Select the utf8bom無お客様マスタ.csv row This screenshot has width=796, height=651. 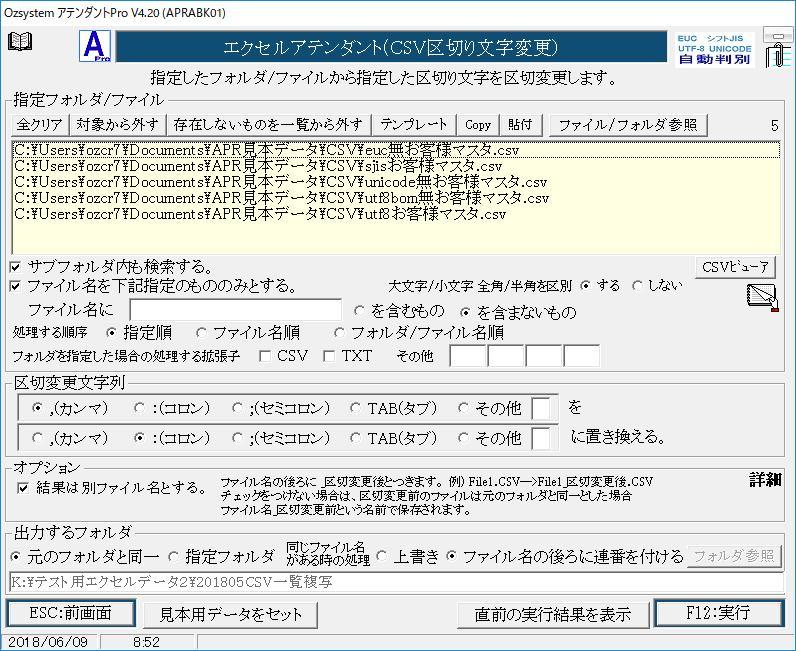click(x=395, y=198)
